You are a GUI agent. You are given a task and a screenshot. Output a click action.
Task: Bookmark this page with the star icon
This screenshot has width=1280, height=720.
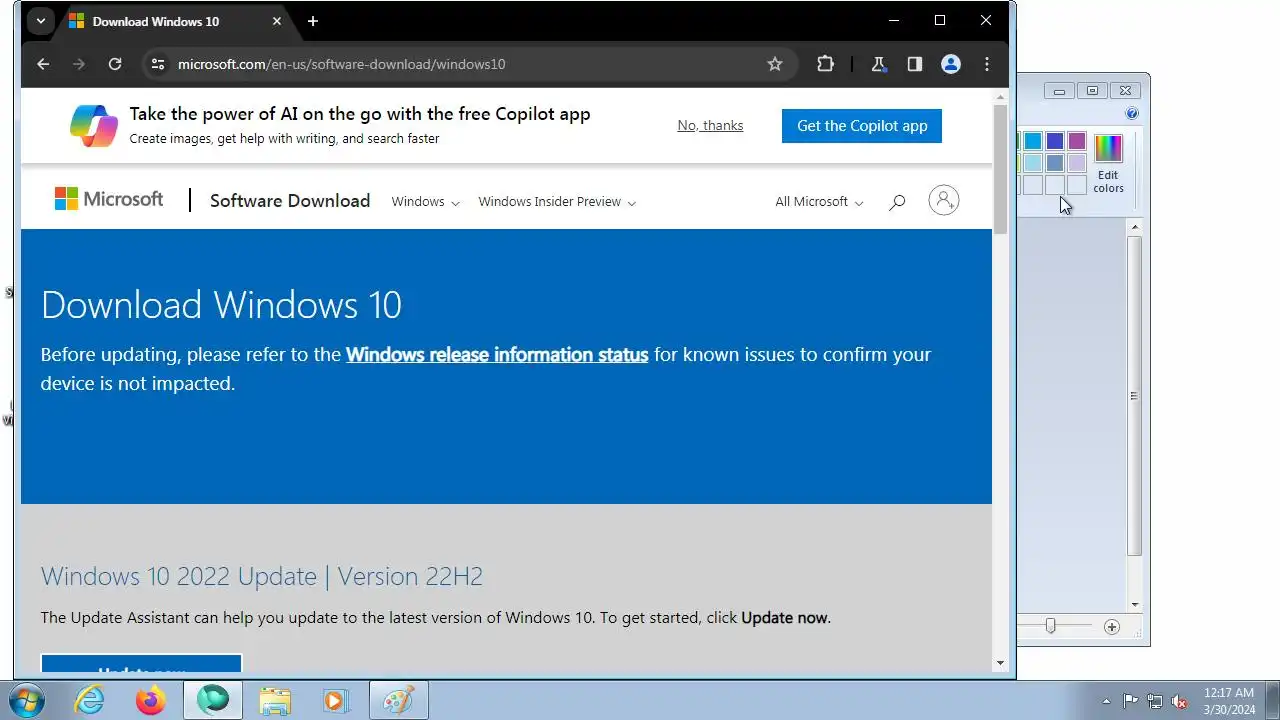coord(775,64)
